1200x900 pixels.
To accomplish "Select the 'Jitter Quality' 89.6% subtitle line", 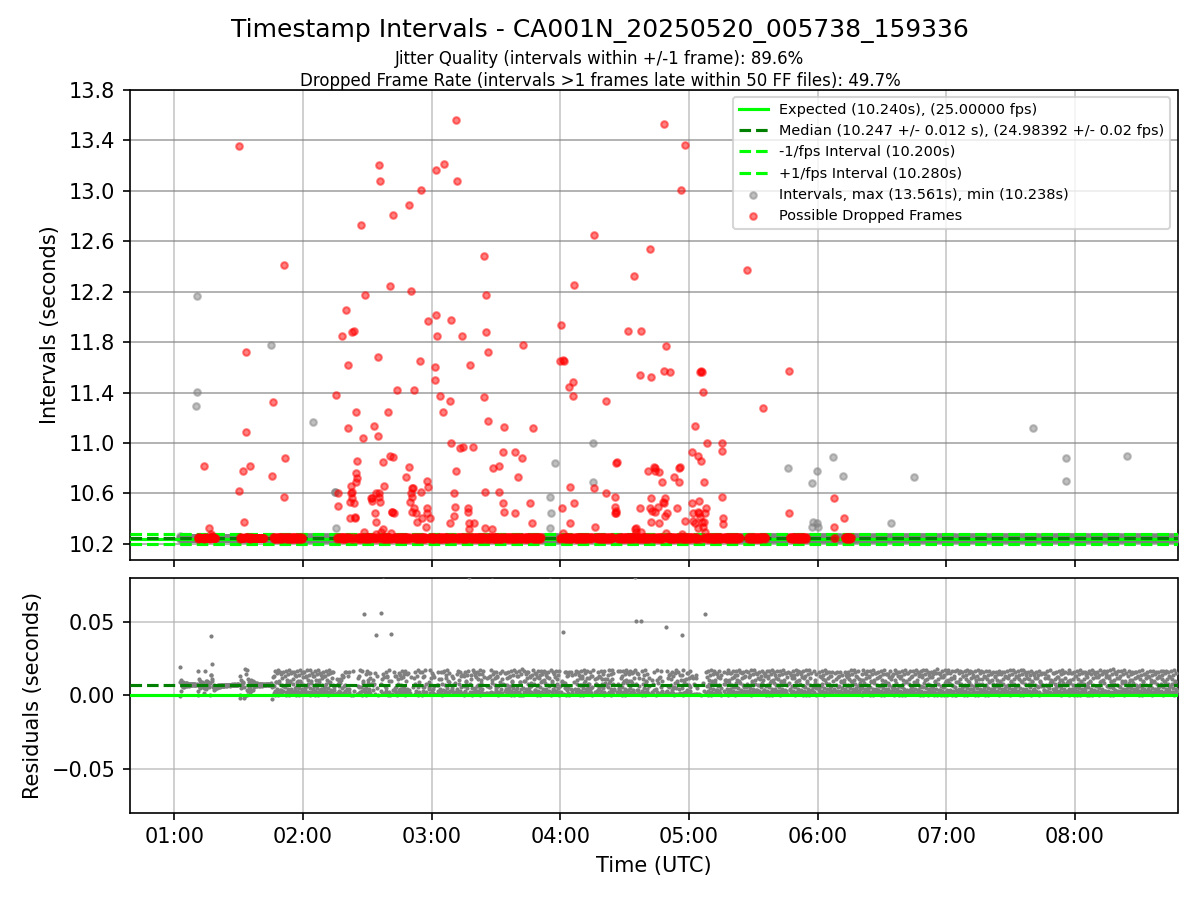I will click(599, 58).
